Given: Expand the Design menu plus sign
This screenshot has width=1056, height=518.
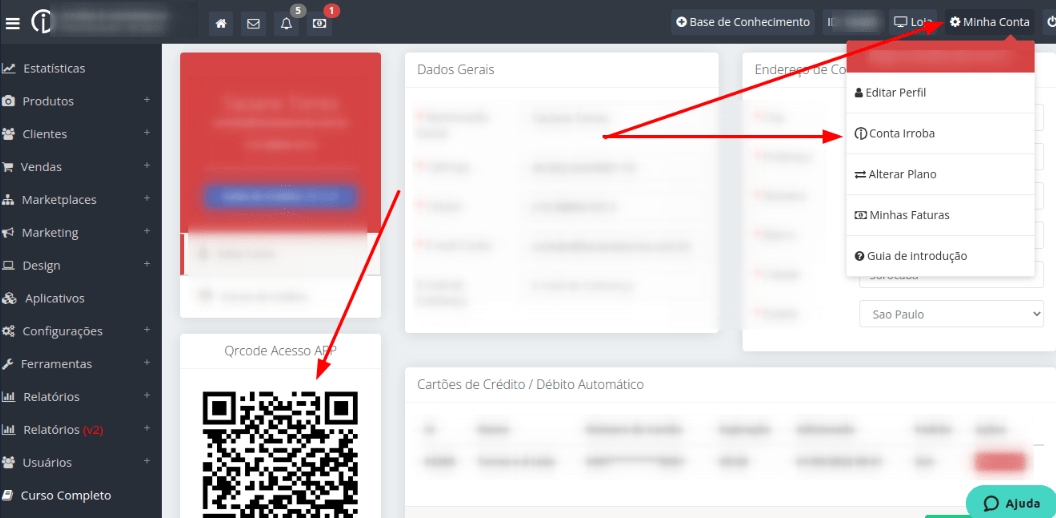Looking at the screenshot, I should [147, 265].
